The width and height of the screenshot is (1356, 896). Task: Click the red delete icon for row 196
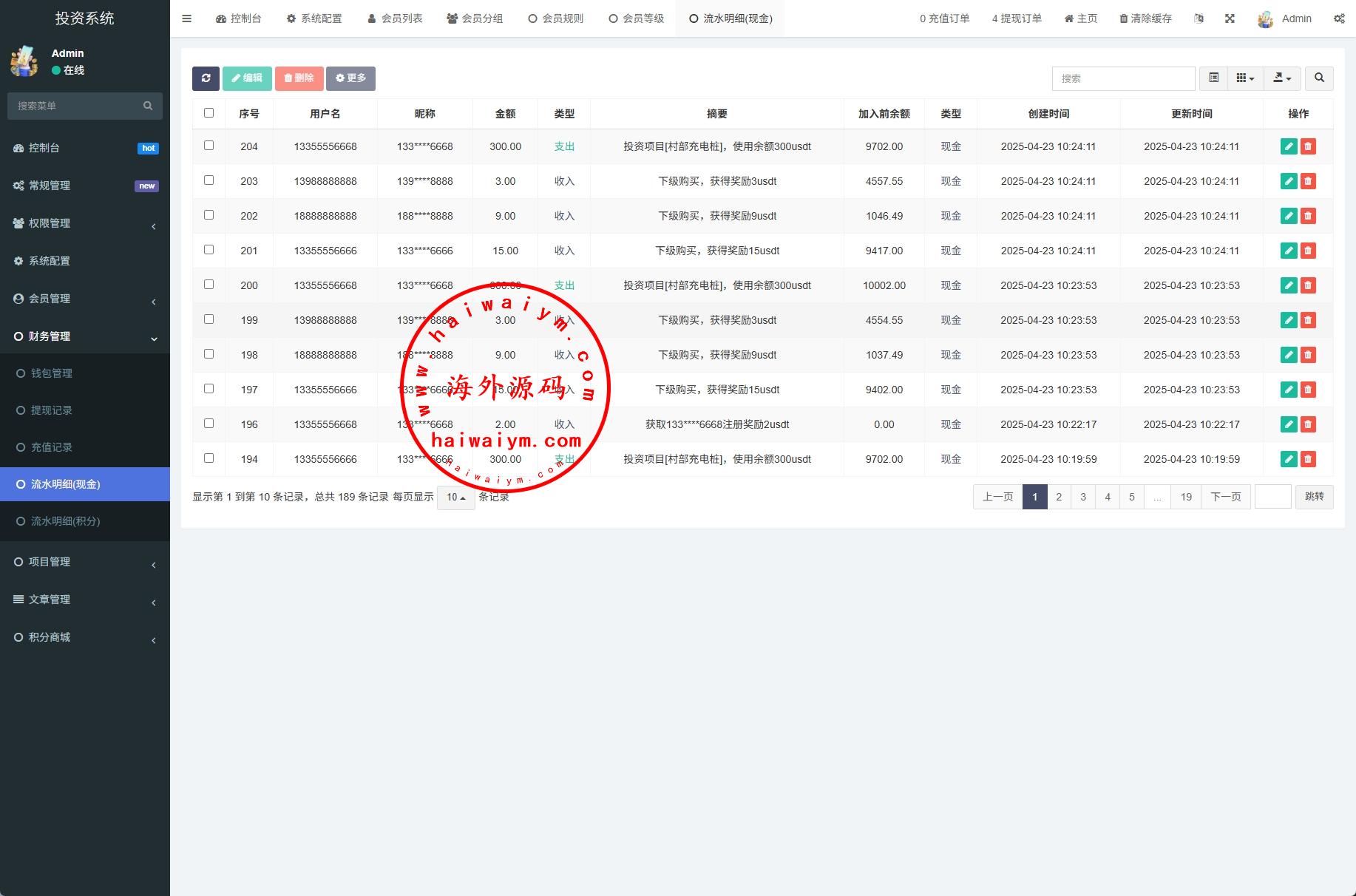(1308, 424)
